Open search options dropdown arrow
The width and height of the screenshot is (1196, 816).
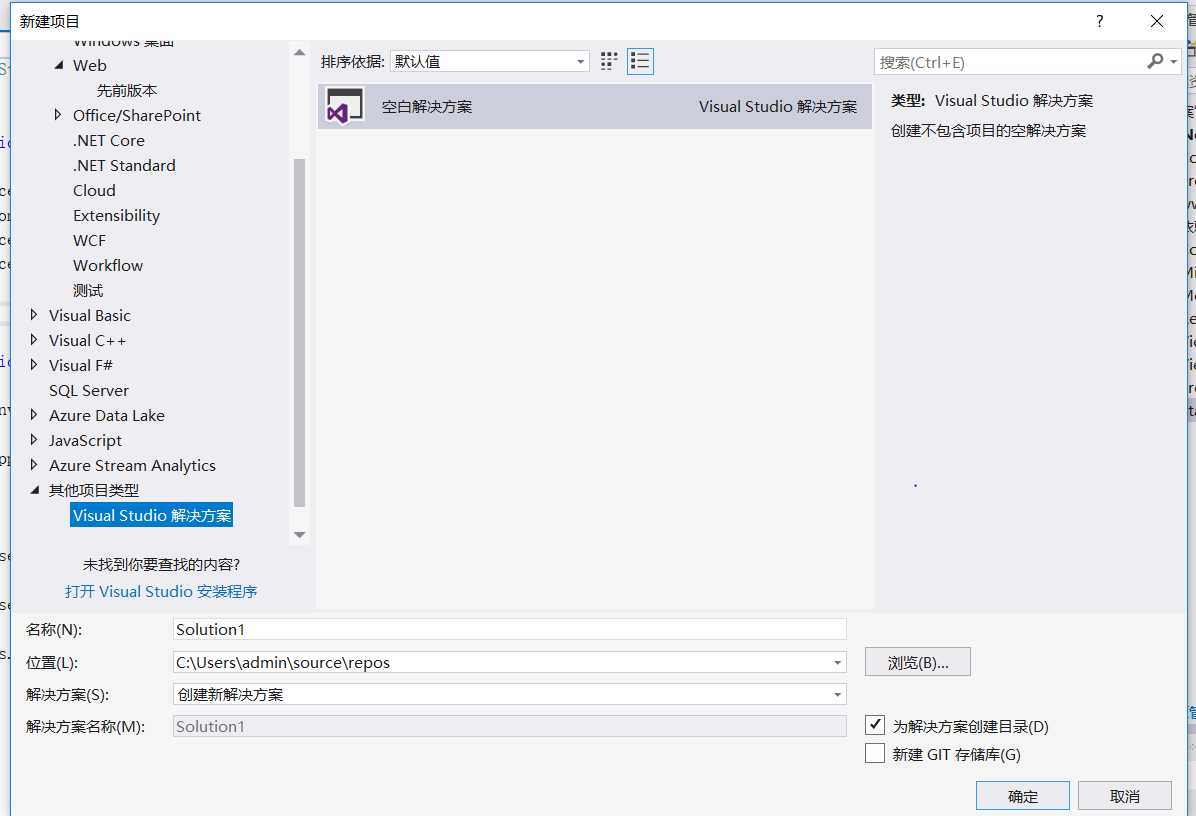(x=1173, y=62)
